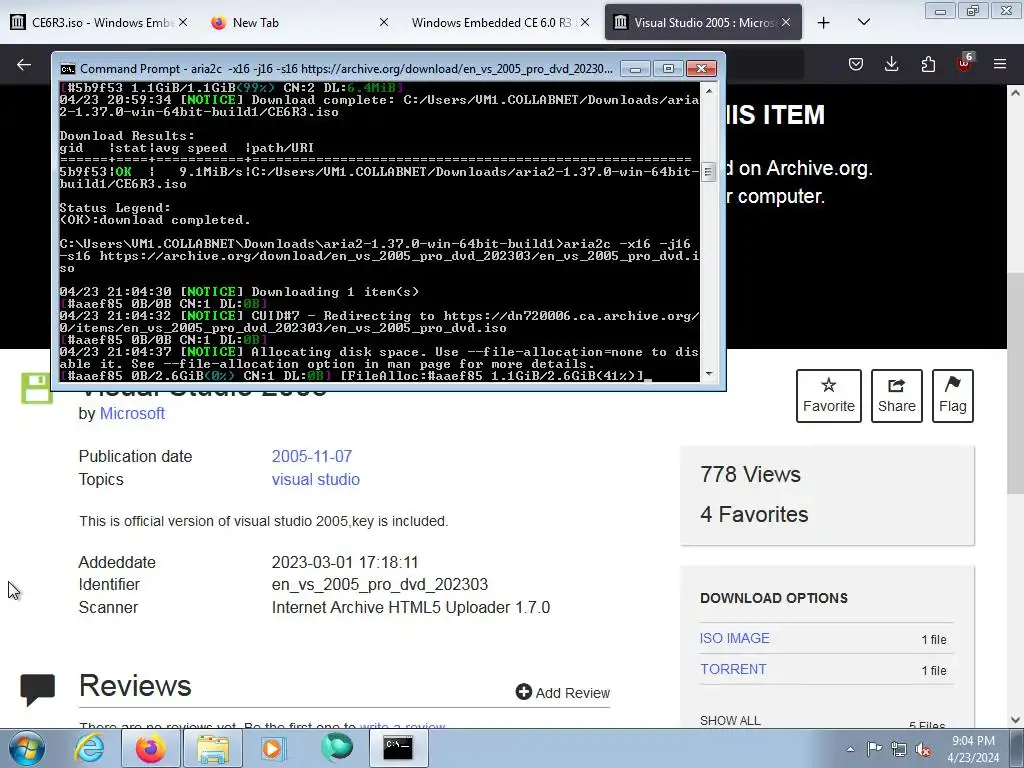Click the muted volume tray icon

tap(923, 749)
